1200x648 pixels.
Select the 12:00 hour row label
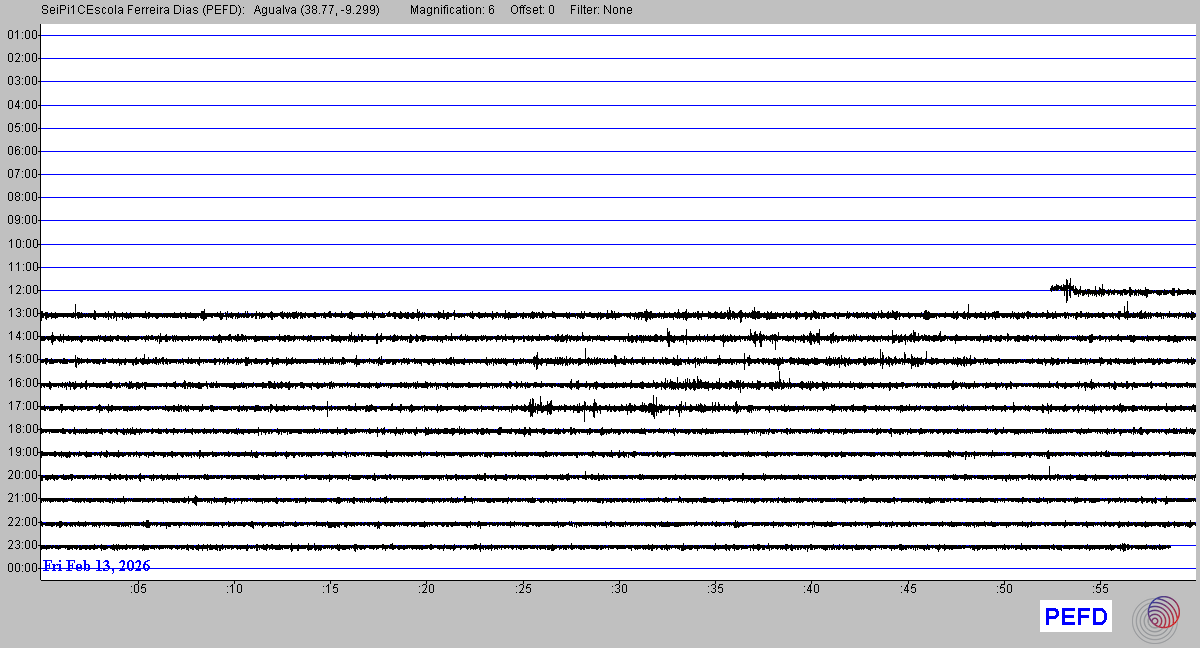(x=22, y=290)
